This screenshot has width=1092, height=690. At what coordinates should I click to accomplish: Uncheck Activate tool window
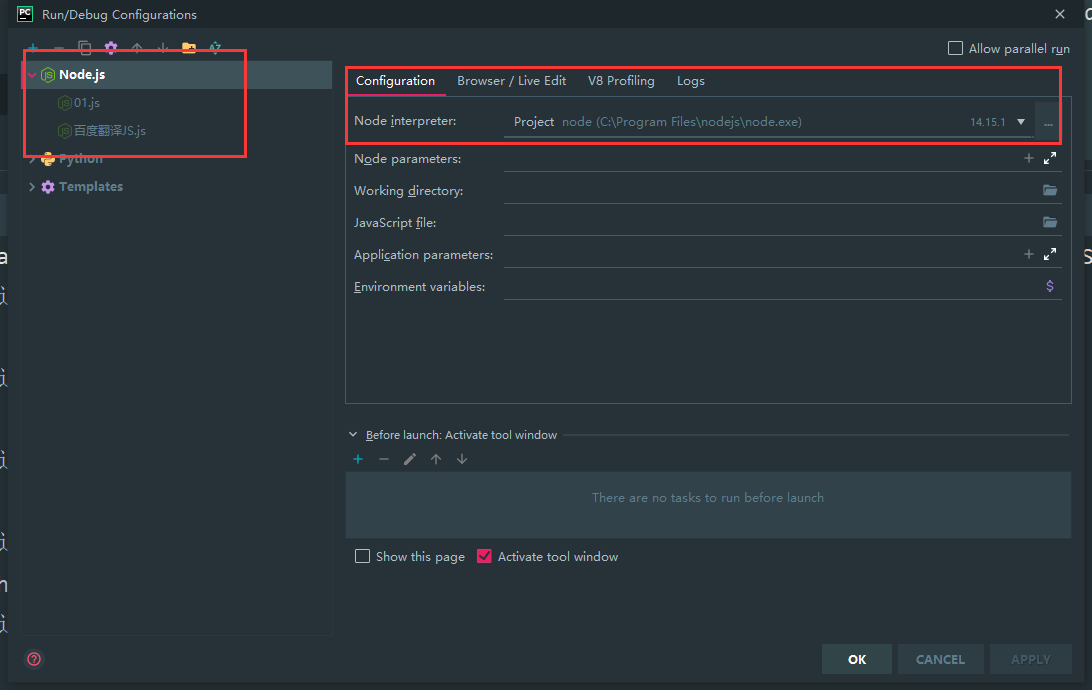pyautogui.click(x=484, y=556)
